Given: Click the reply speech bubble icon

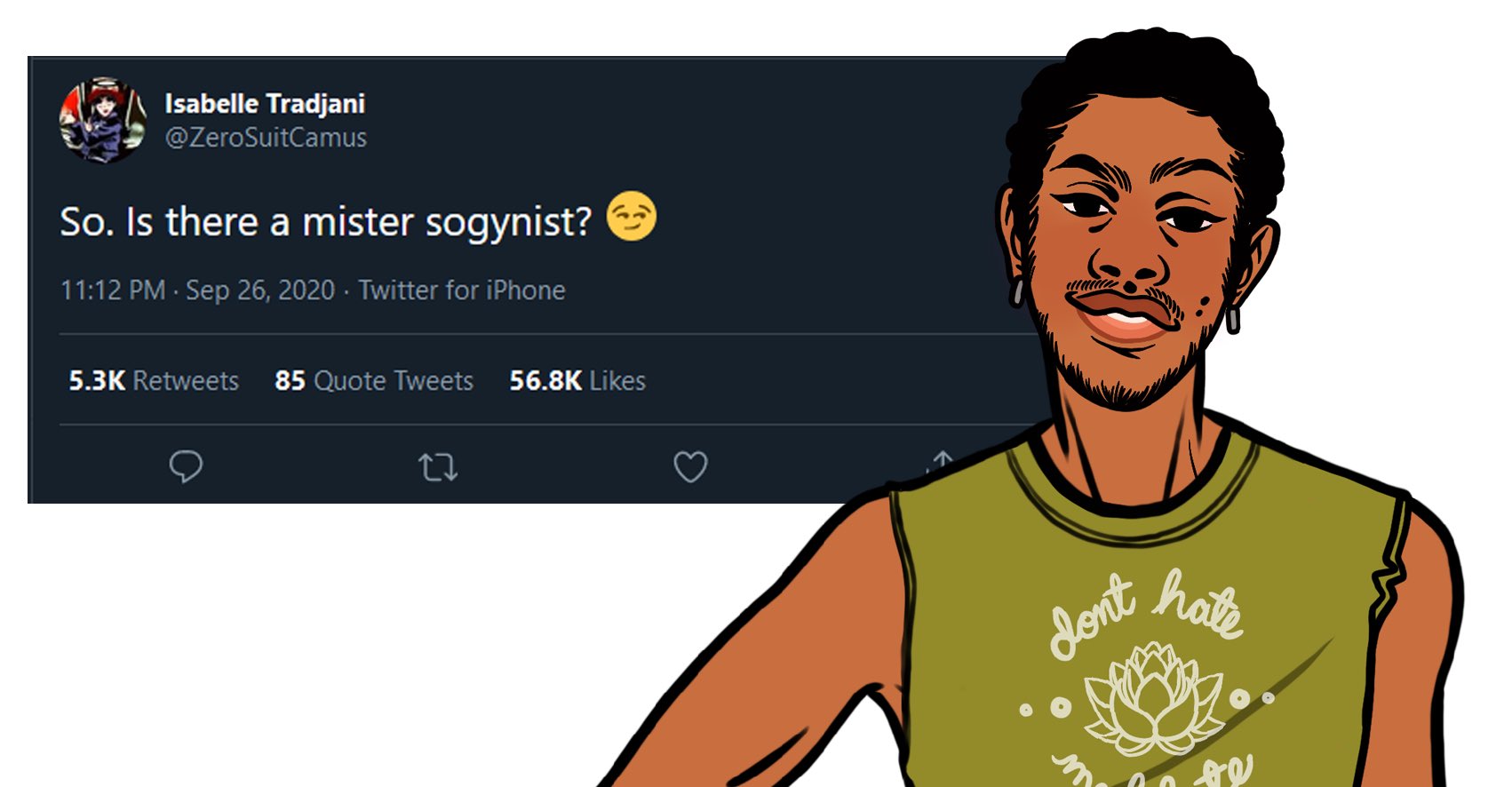Looking at the screenshot, I should pyautogui.click(x=186, y=466).
